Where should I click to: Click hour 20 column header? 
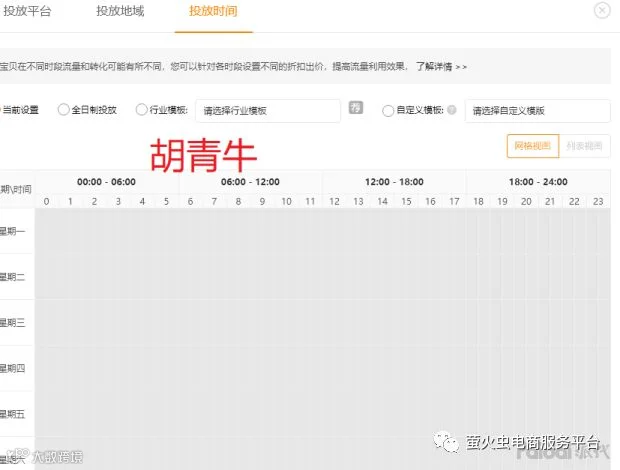[526, 202]
